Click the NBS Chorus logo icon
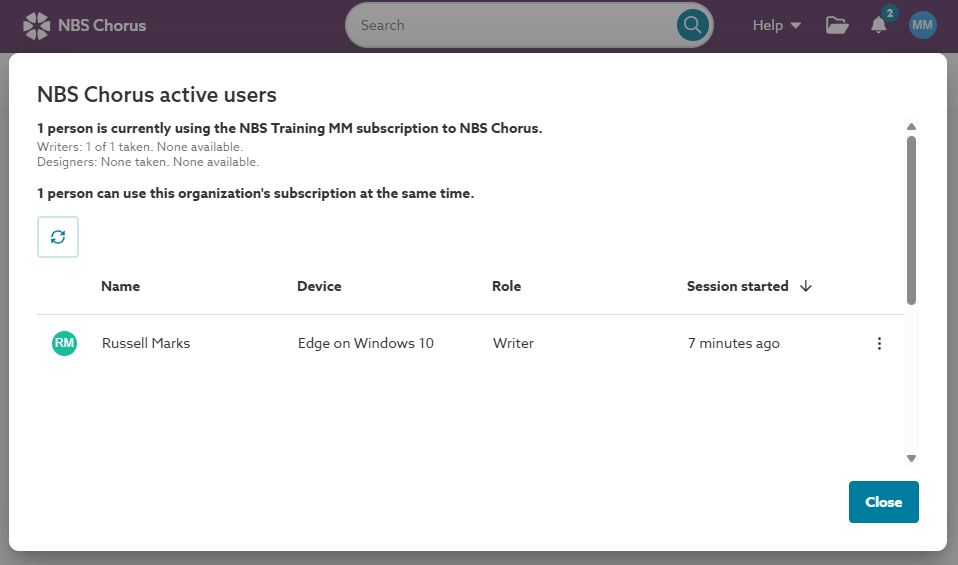 click(x=36, y=26)
